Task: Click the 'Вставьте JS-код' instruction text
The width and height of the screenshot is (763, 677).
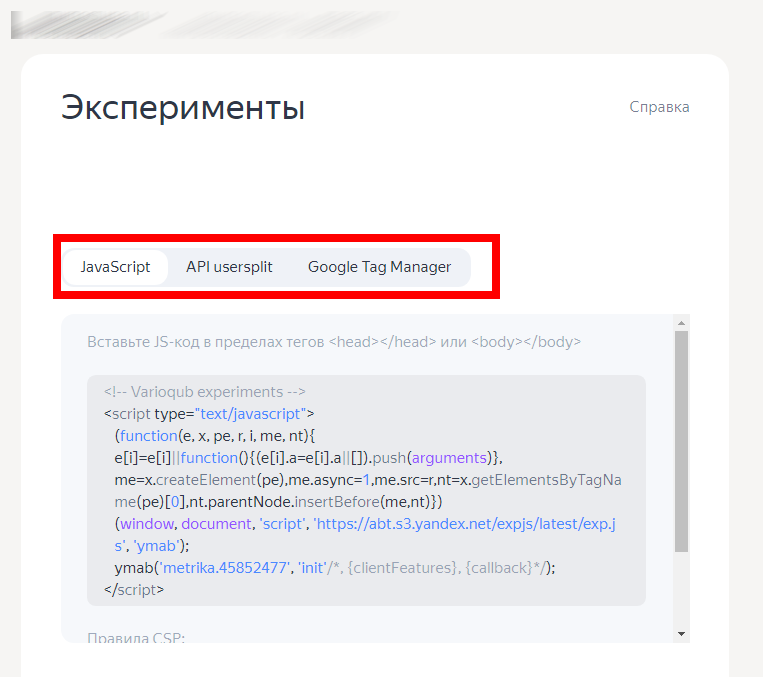Action: coord(334,342)
